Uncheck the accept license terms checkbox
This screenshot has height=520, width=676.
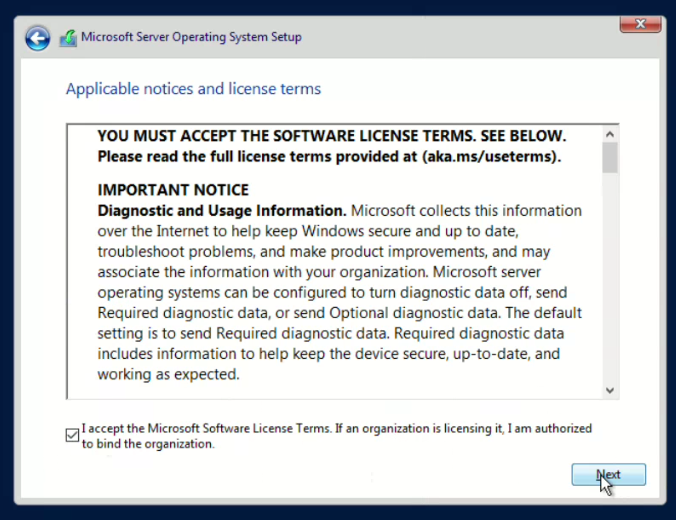(x=71, y=435)
